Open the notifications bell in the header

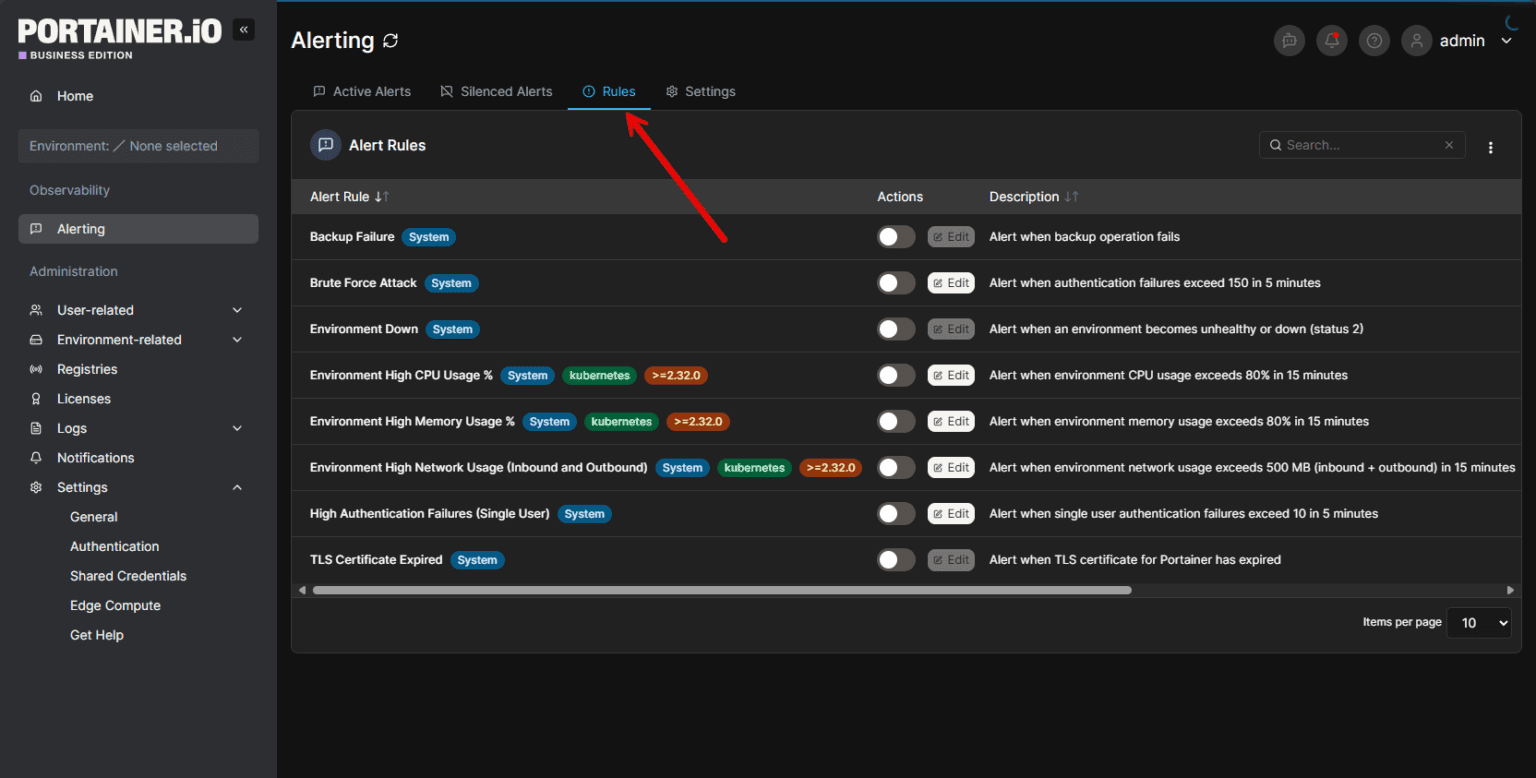coord(1331,40)
